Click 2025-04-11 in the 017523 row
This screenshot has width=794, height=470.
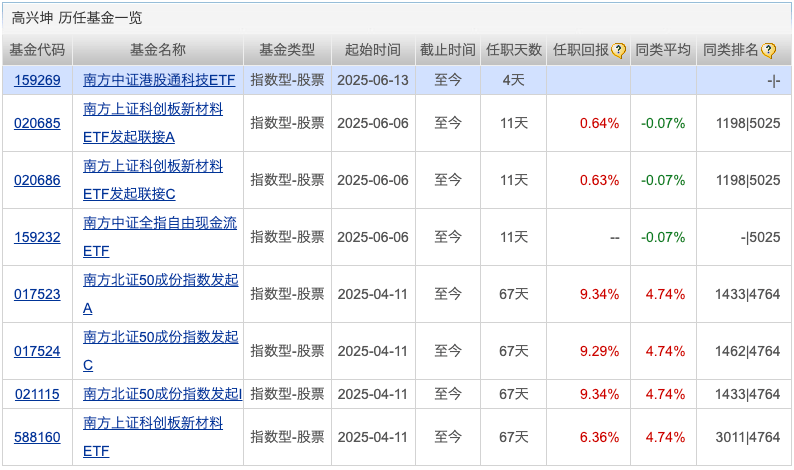pyautogui.click(x=373, y=294)
